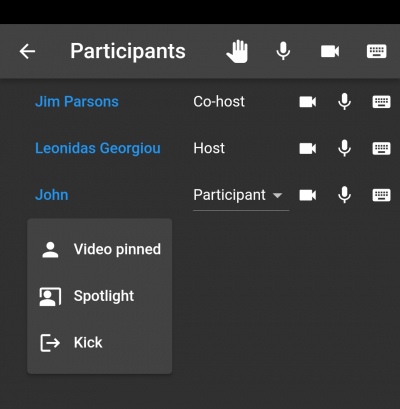Image resolution: width=400 pixels, height=409 pixels.
Task: Go back using the arrow icon
Action: tap(27, 51)
